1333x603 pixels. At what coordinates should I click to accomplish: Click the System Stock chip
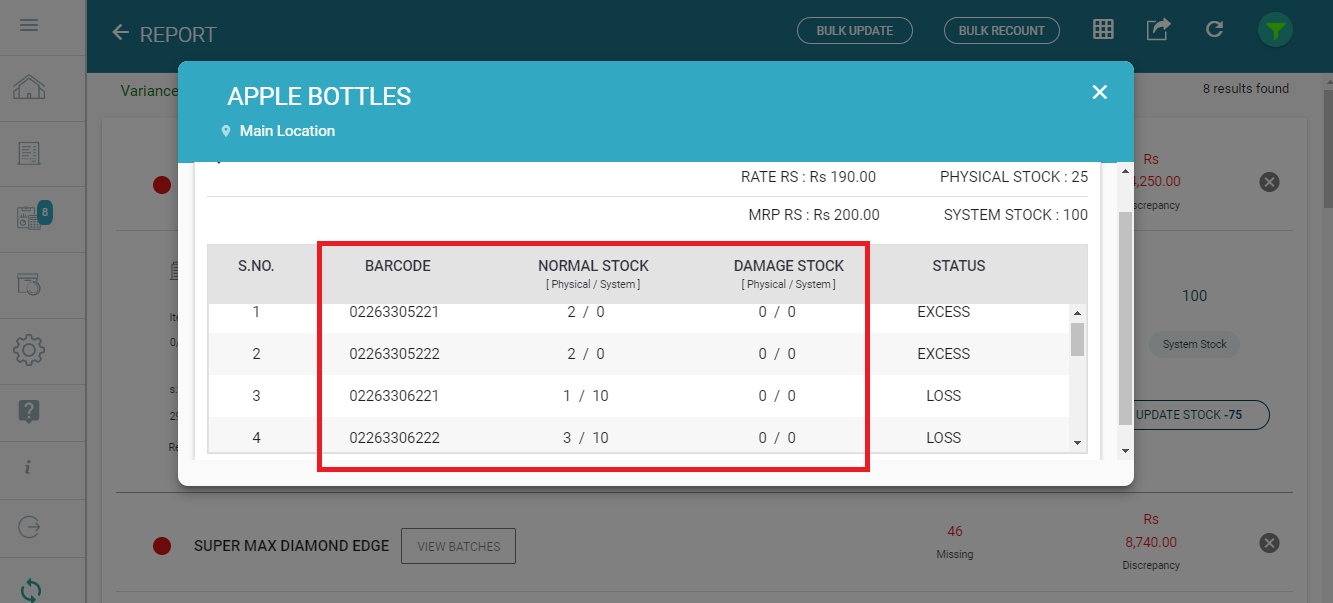(1194, 344)
